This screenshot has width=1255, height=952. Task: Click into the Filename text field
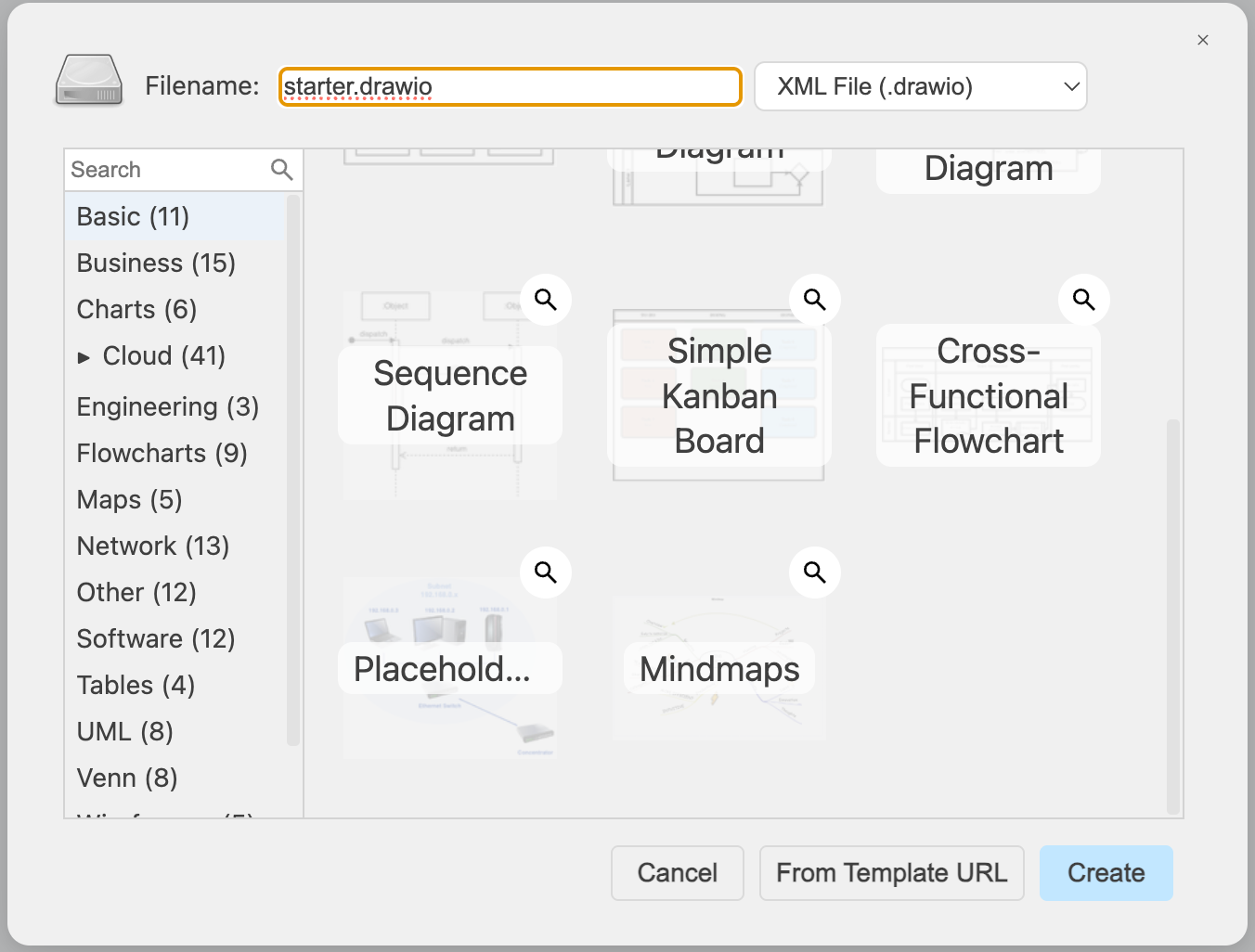pyautogui.click(x=511, y=87)
